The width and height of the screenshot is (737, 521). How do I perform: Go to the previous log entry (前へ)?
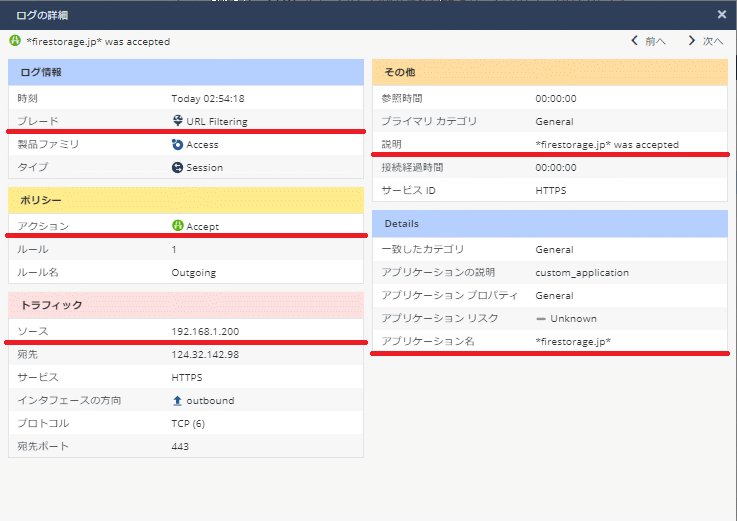coord(648,42)
